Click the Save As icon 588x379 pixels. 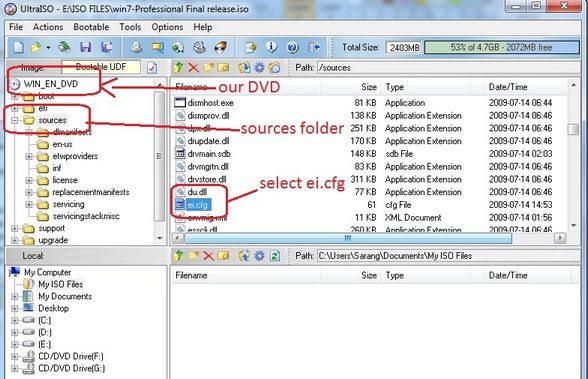(107, 47)
